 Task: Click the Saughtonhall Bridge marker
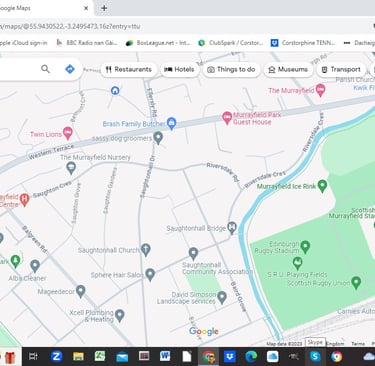232,228
